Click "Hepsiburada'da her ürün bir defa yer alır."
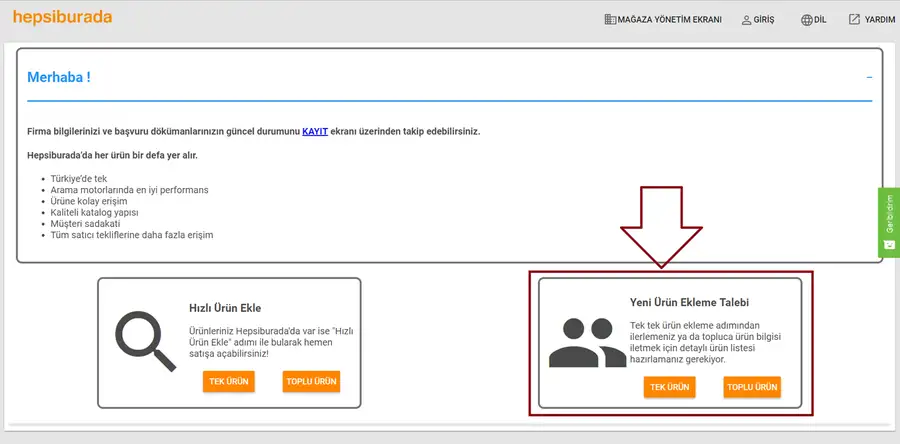 112,155
